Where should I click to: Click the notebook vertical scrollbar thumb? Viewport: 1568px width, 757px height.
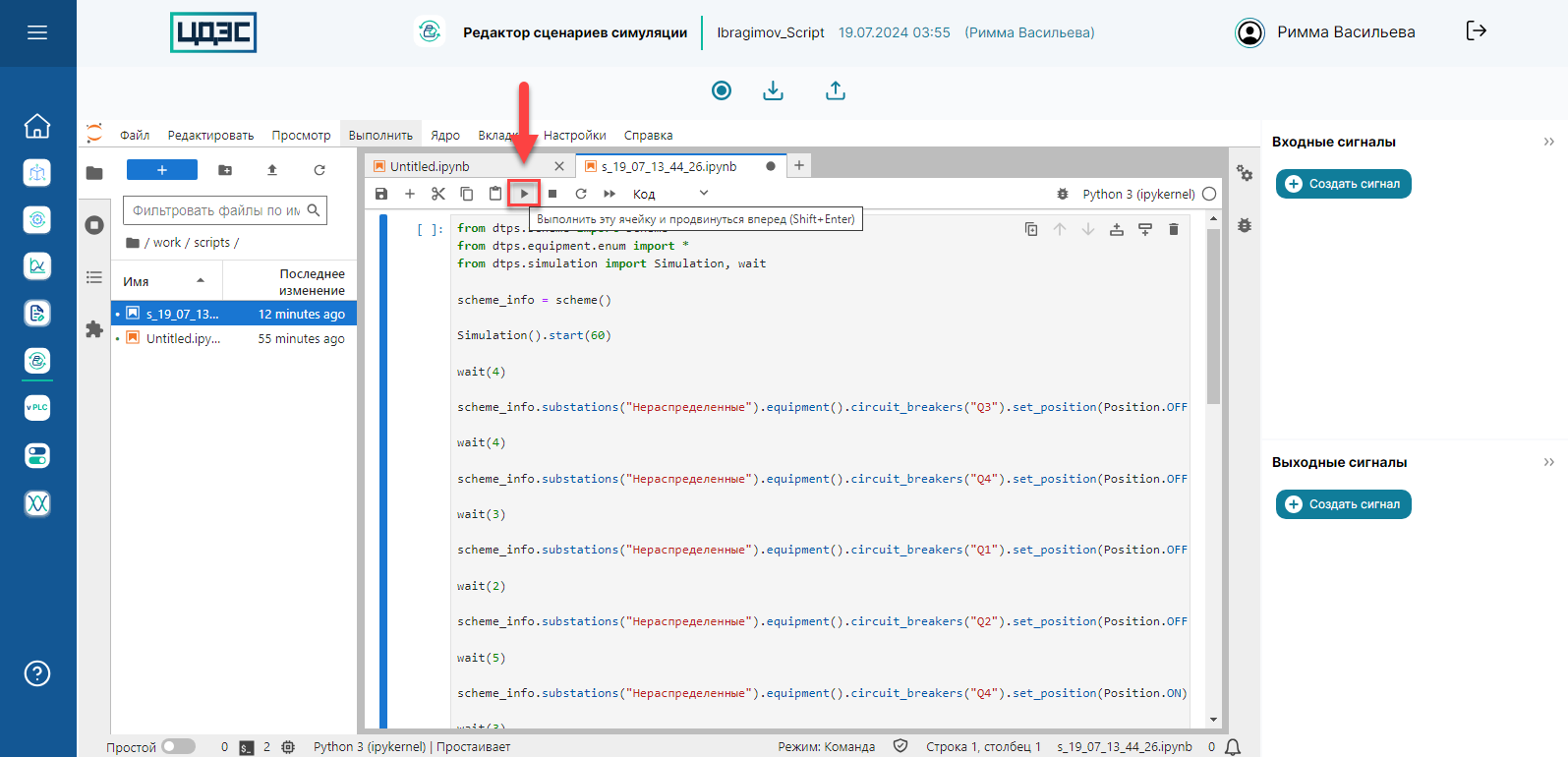point(1213,315)
